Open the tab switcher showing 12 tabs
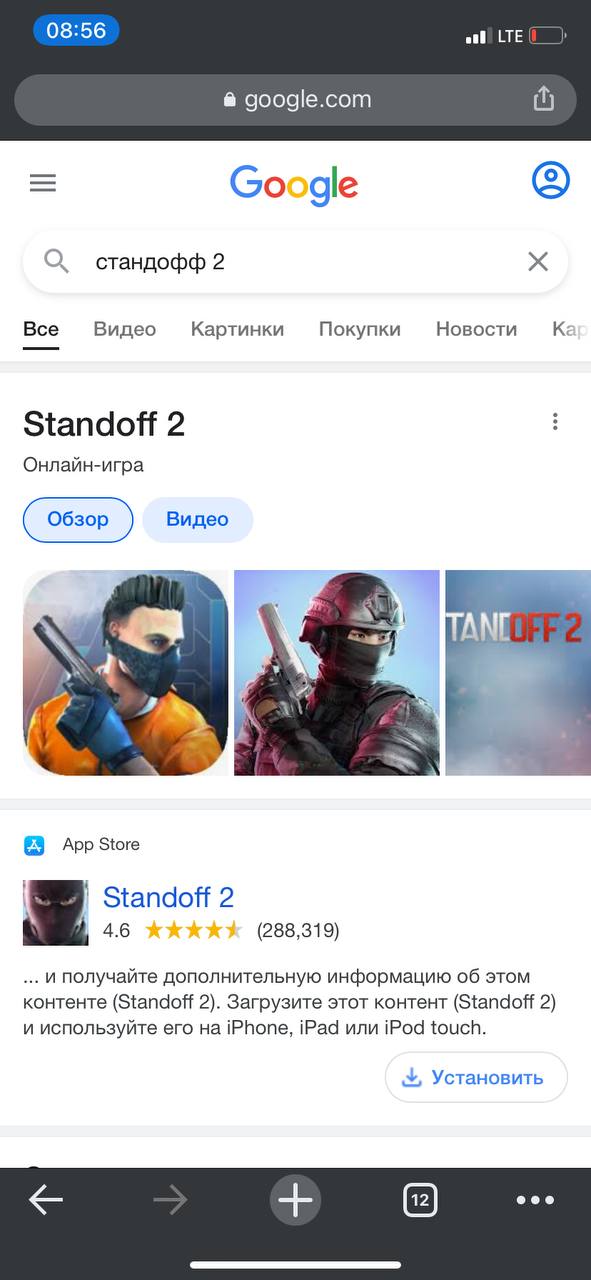591x1280 pixels. tap(420, 1200)
